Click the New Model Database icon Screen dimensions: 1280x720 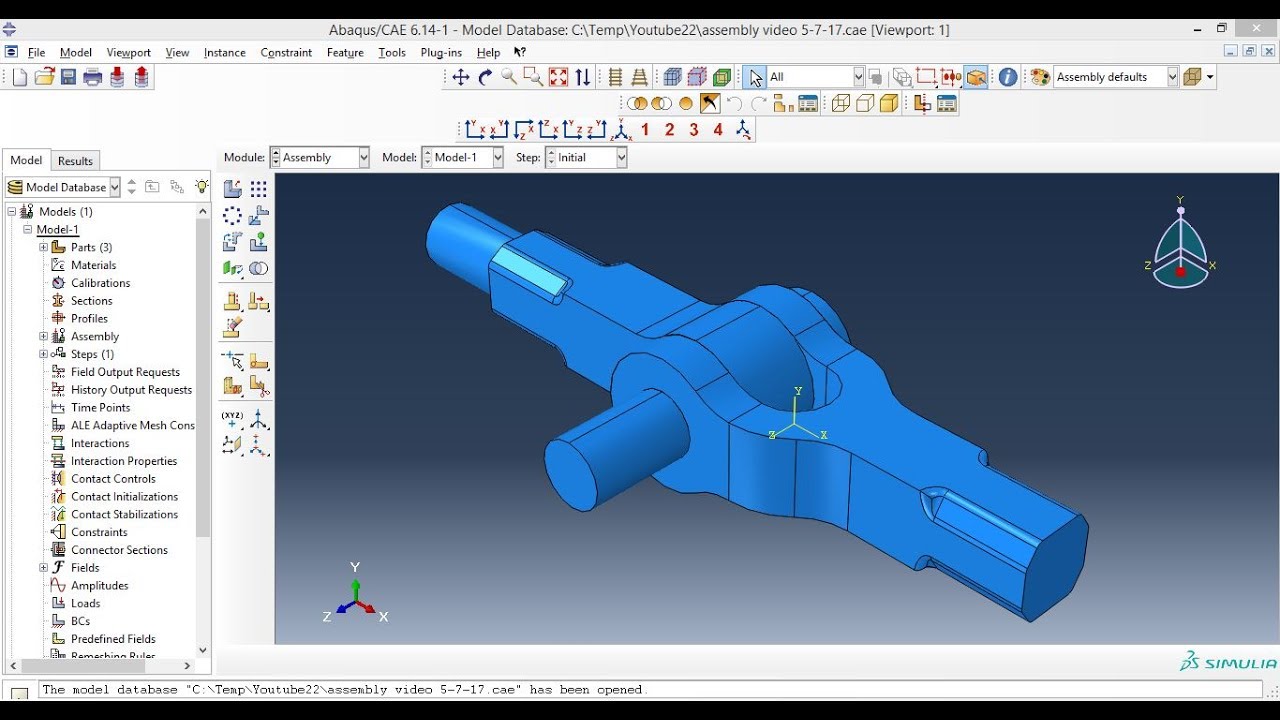pos(20,77)
